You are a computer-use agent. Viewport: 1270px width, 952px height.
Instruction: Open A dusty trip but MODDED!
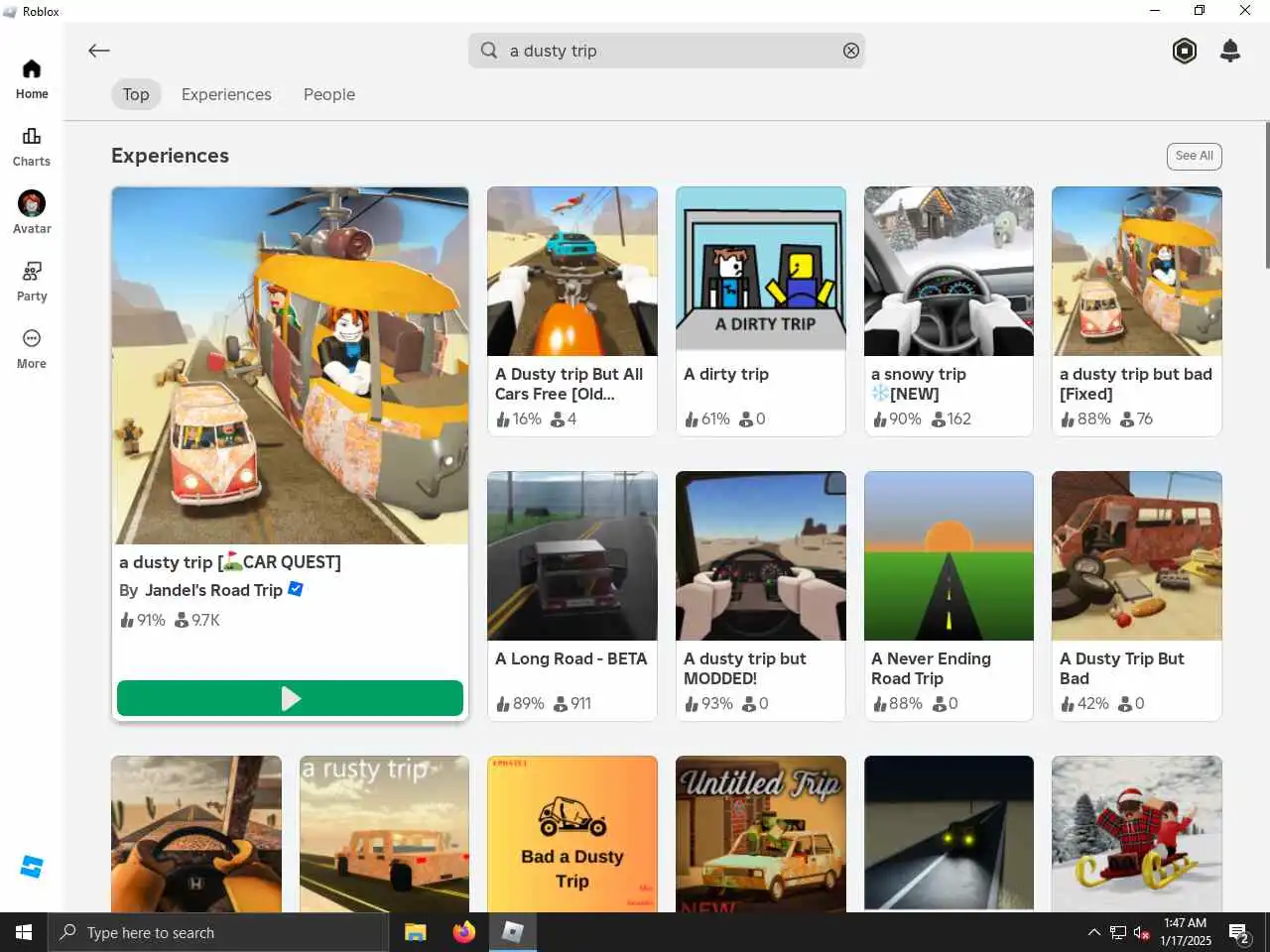pos(761,596)
